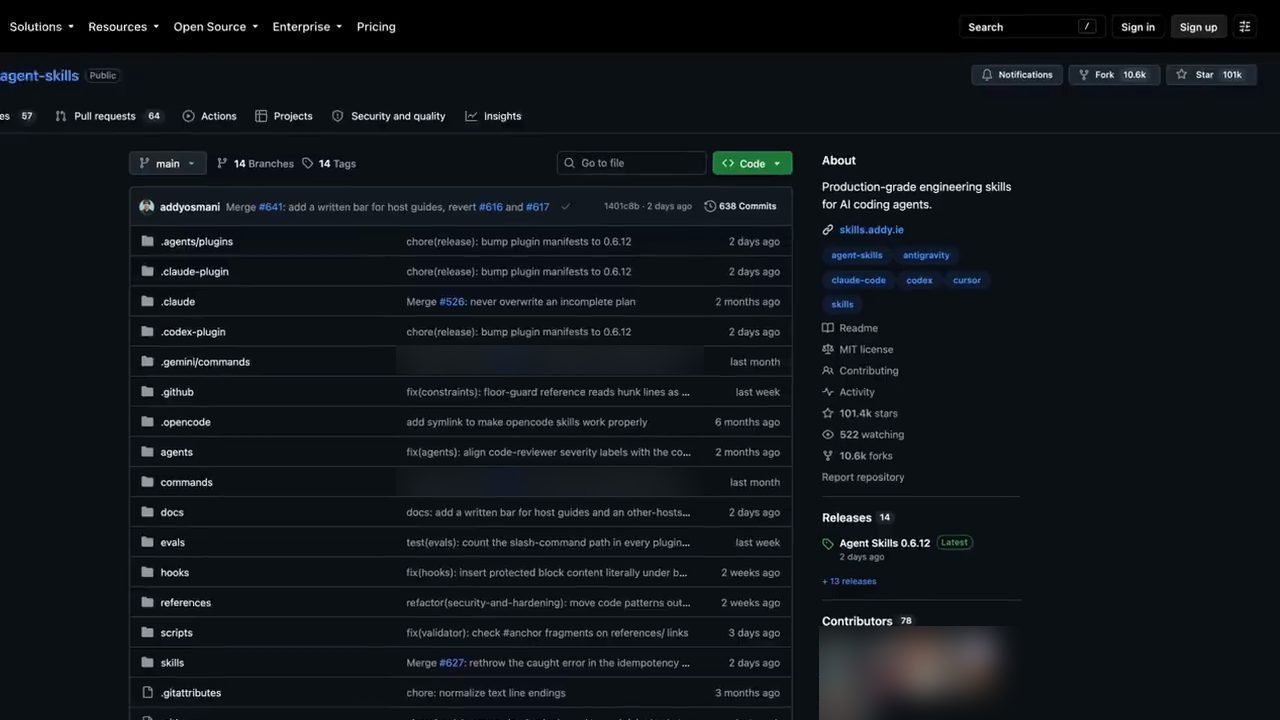Open the skills folder

172,662
